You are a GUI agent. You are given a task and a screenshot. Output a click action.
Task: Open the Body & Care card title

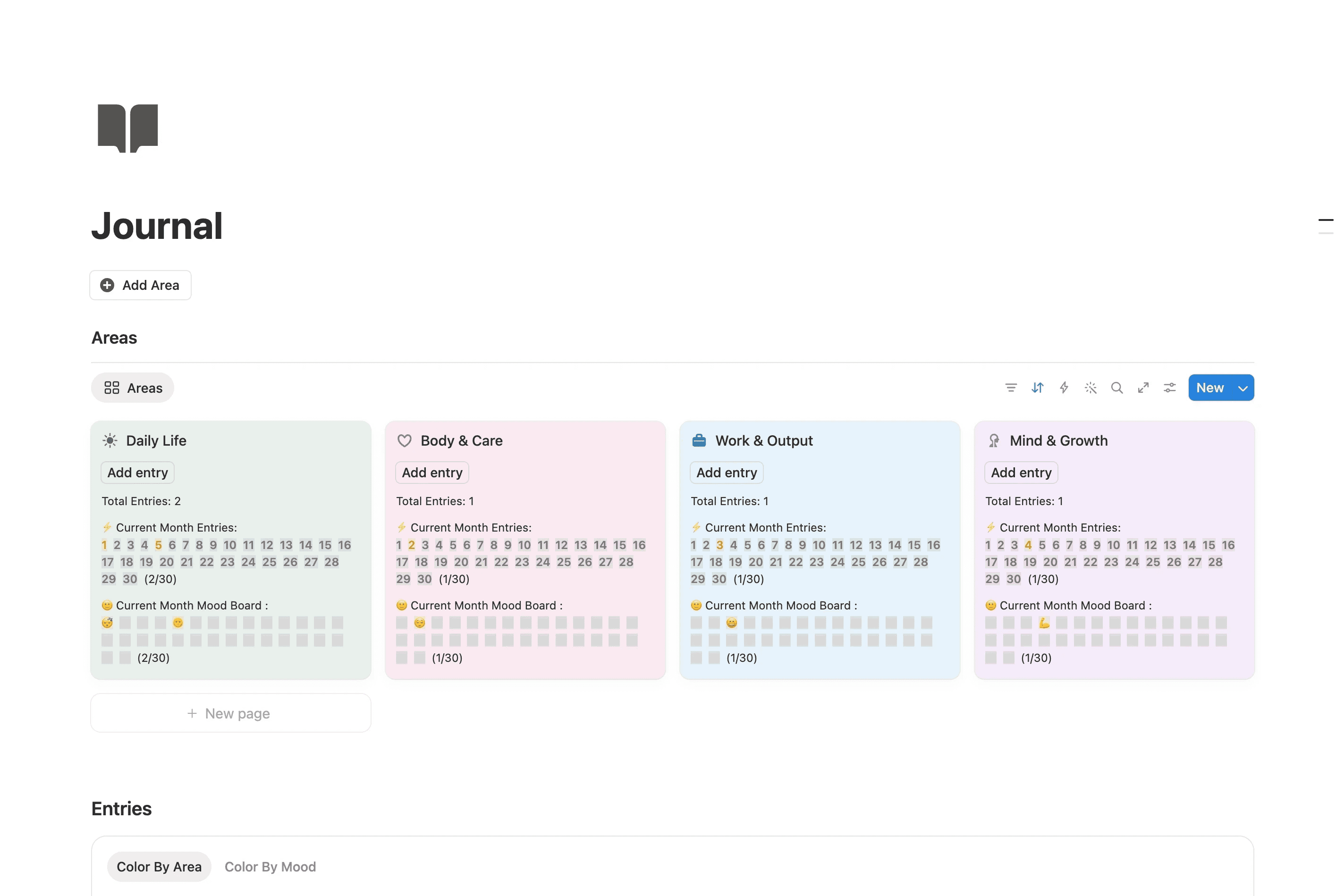click(x=462, y=440)
